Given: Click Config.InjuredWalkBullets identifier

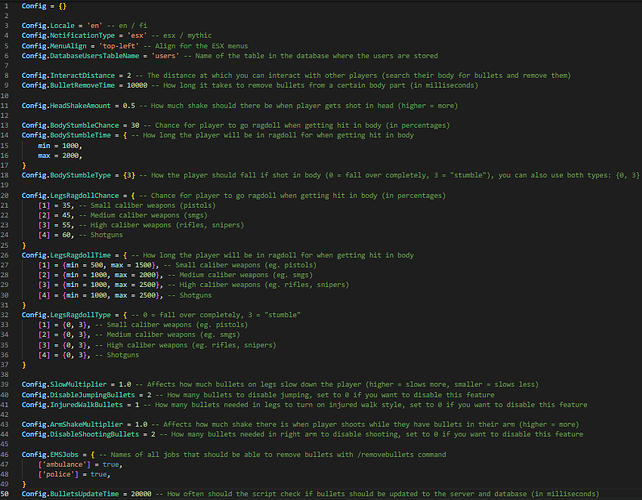Looking at the screenshot, I should tap(72, 405).
